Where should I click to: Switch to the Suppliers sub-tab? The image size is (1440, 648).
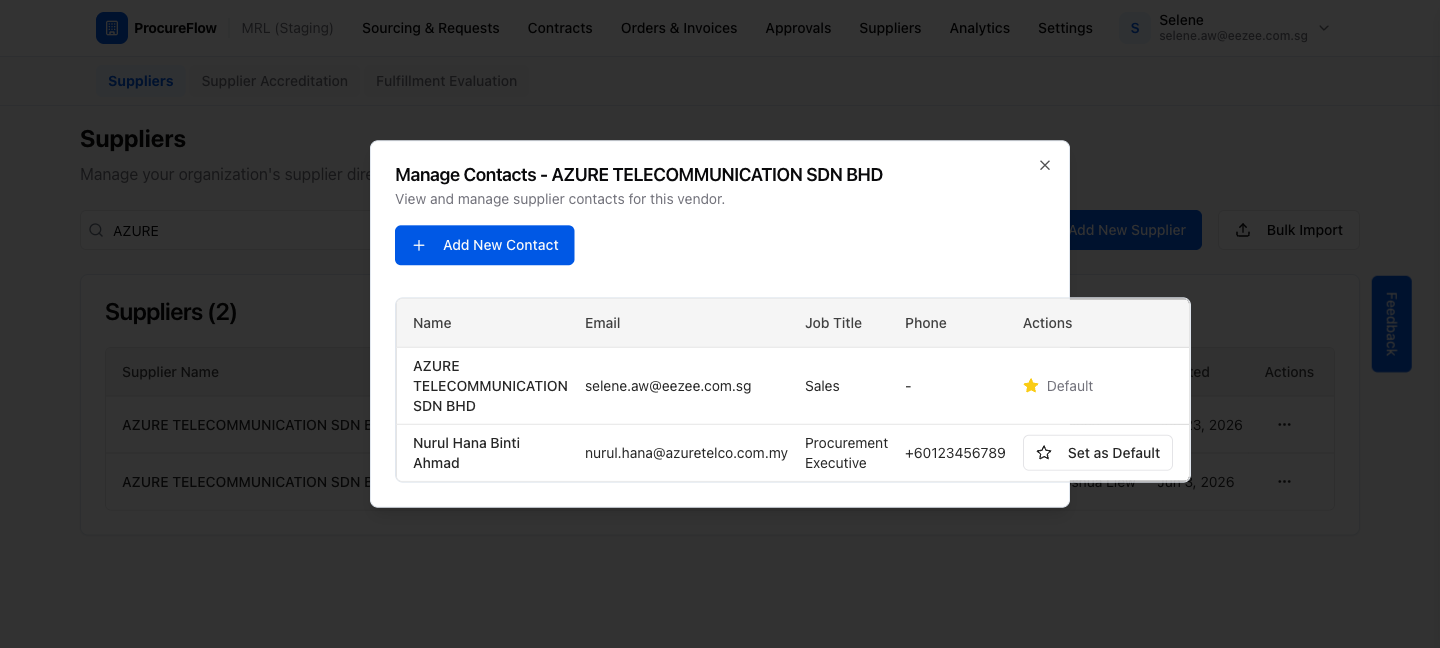click(140, 81)
